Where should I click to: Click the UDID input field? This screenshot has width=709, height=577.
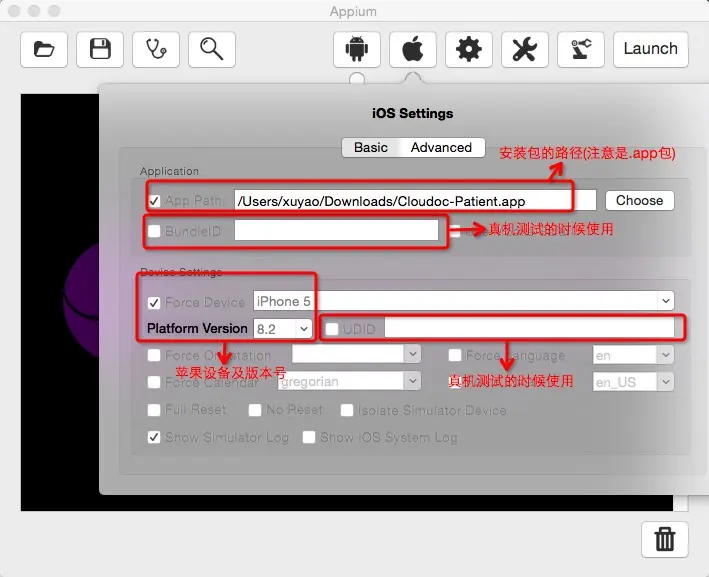529,328
